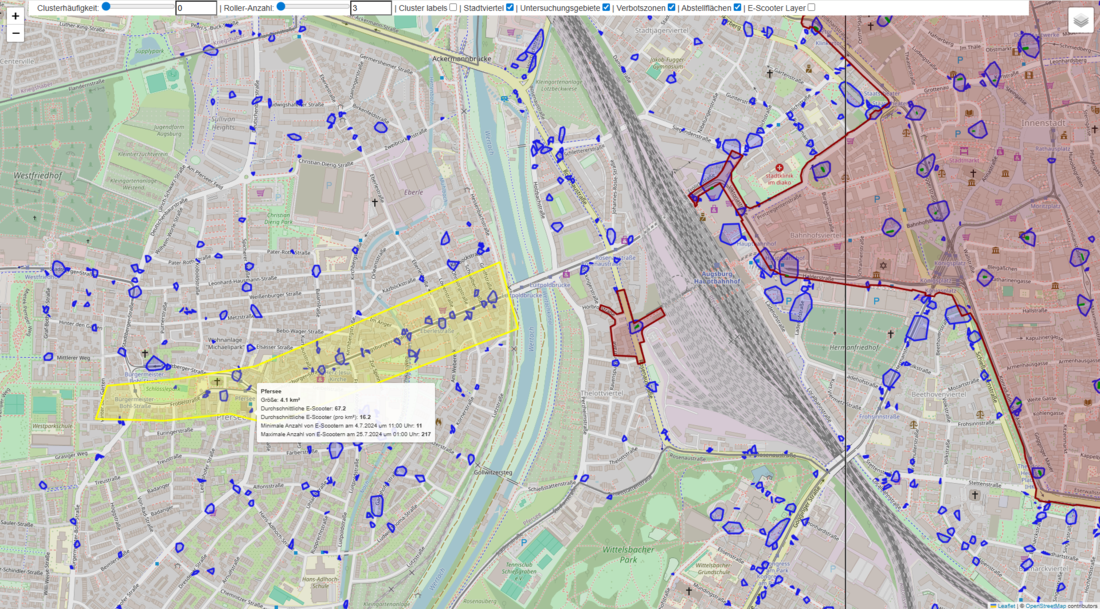Click the Star of David synagogue icon

pyautogui.click(x=883, y=266)
